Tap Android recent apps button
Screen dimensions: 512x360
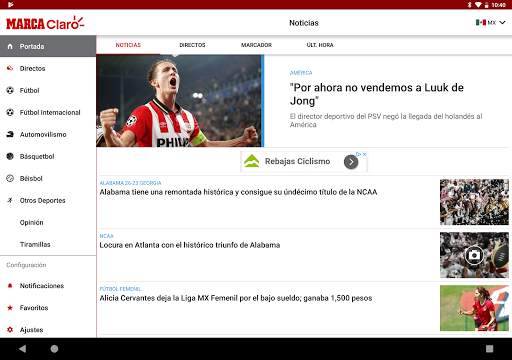coord(489,349)
